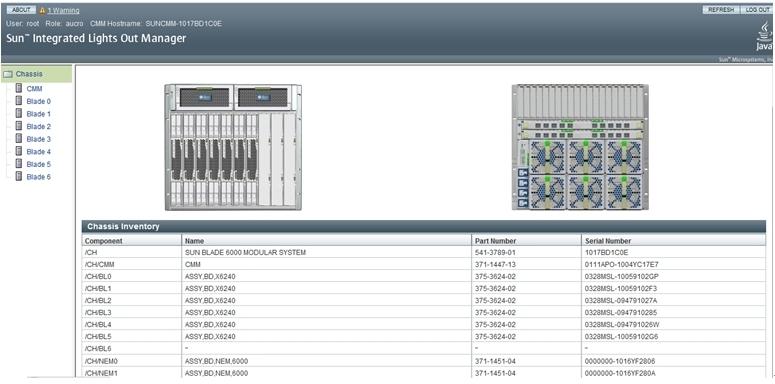Open the 1 Warning link
This screenshot has height=384, width=775.
click(63, 10)
